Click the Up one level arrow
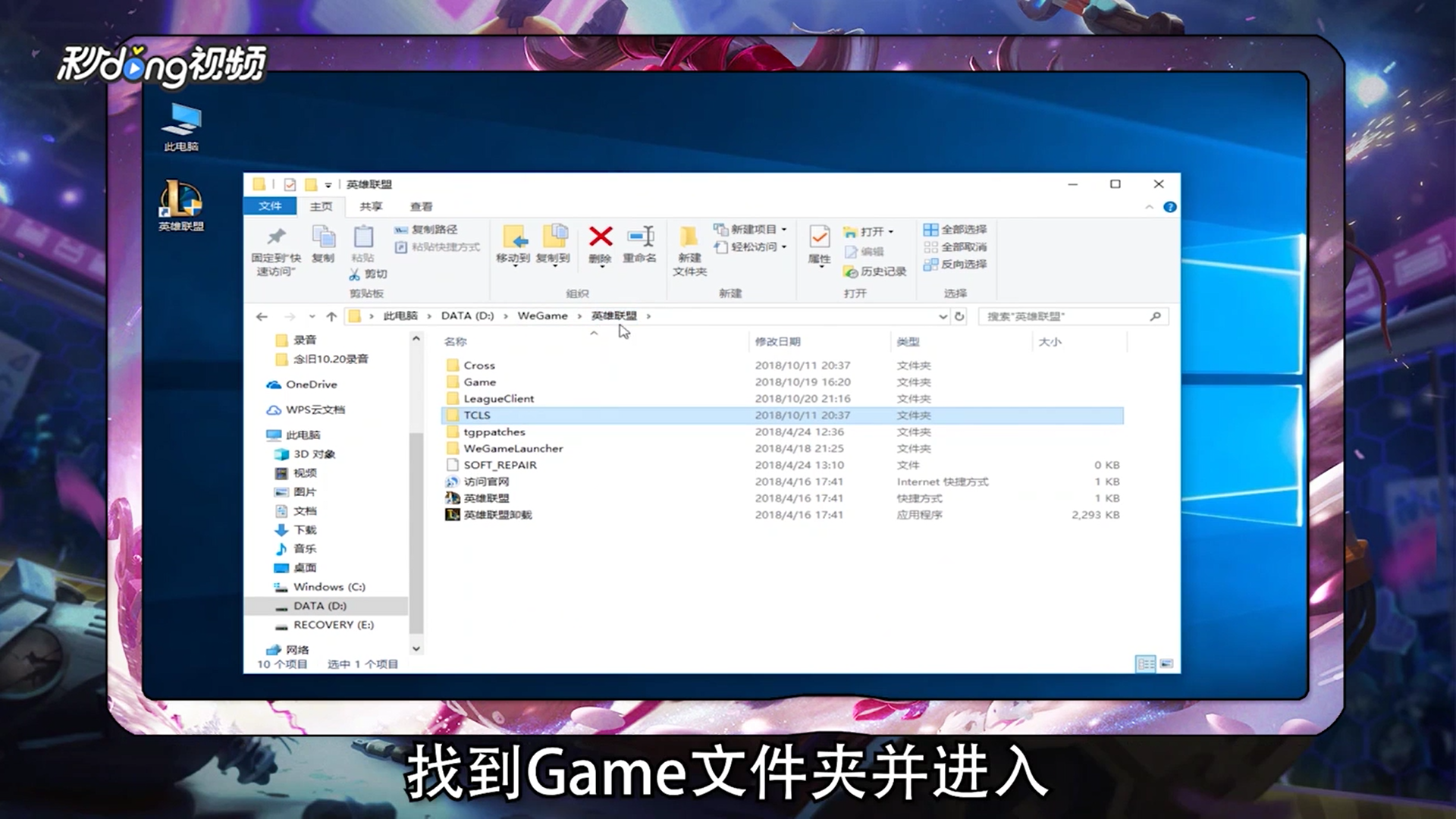 (x=331, y=316)
